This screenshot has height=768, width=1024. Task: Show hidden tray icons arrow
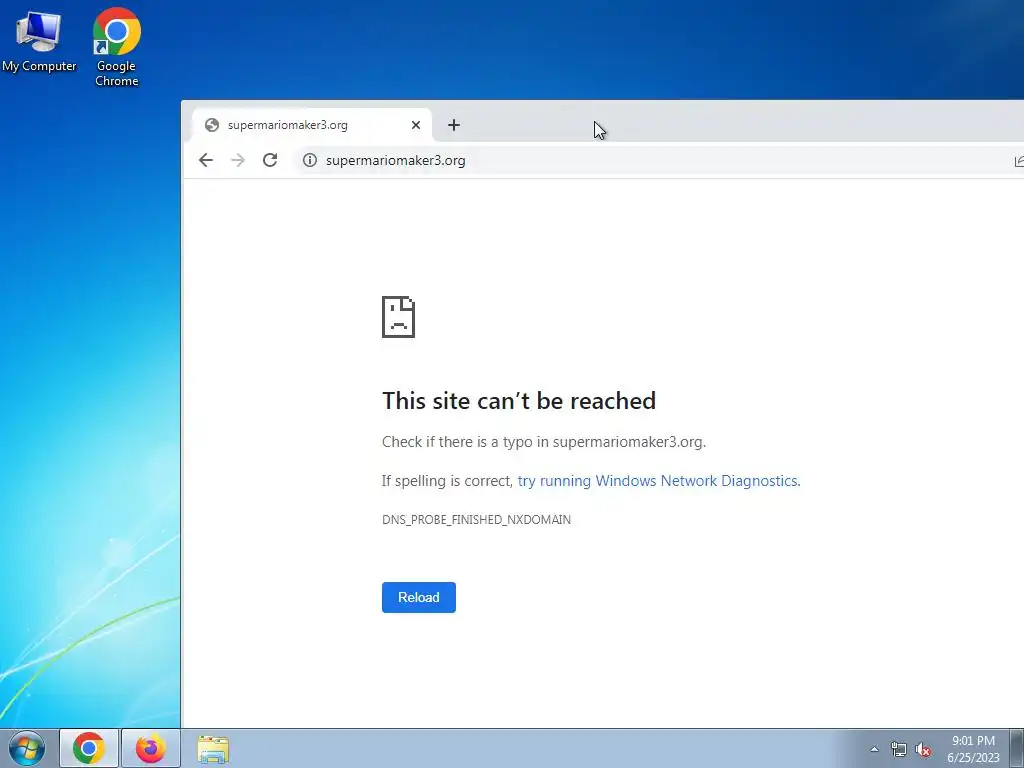point(874,749)
